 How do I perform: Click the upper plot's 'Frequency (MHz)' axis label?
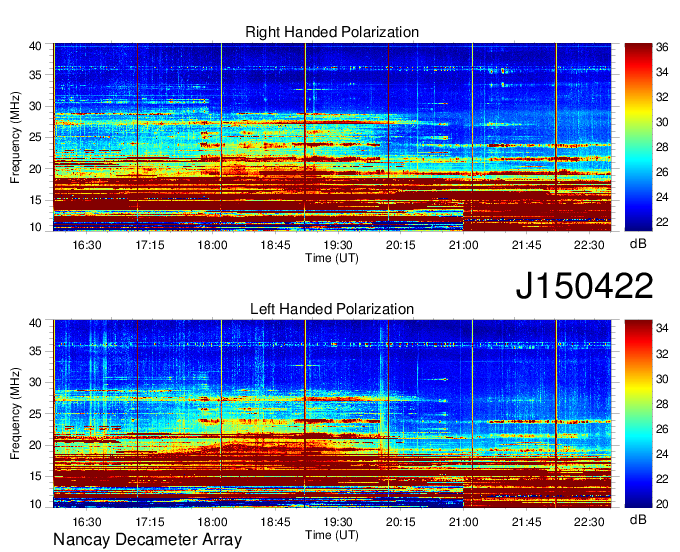click(15, 137)
